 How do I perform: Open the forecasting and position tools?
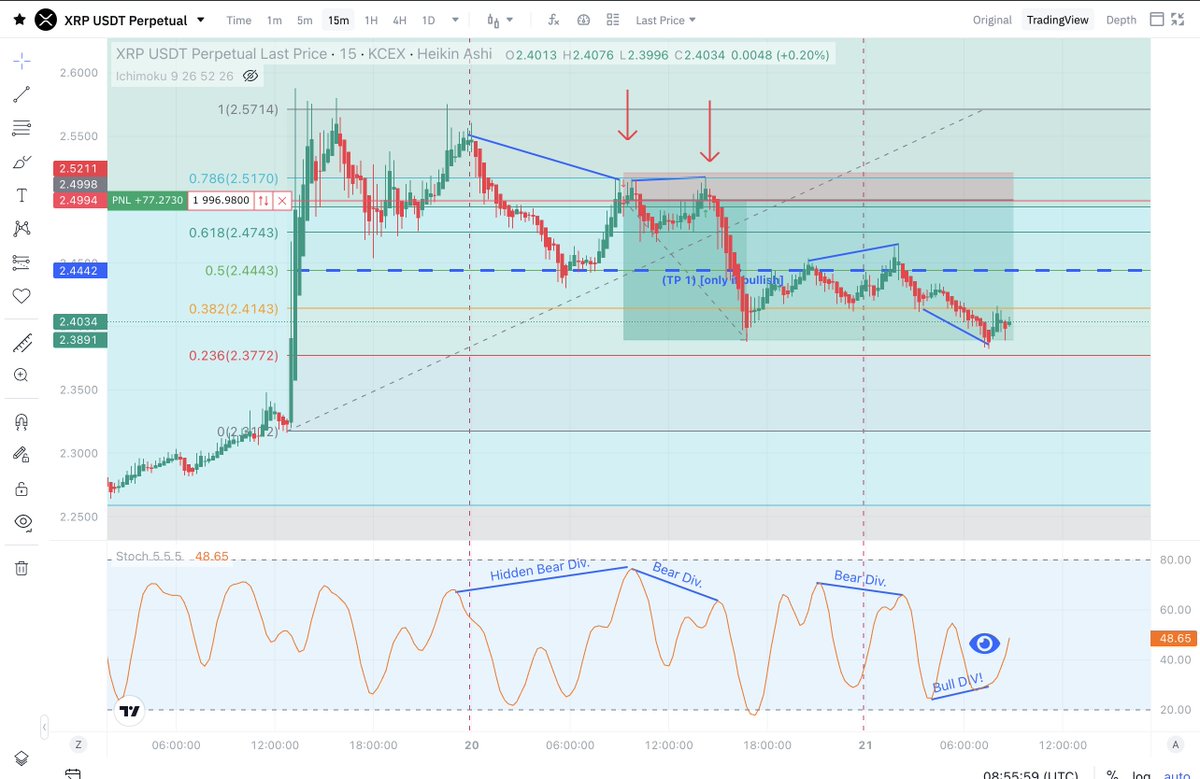21,262
